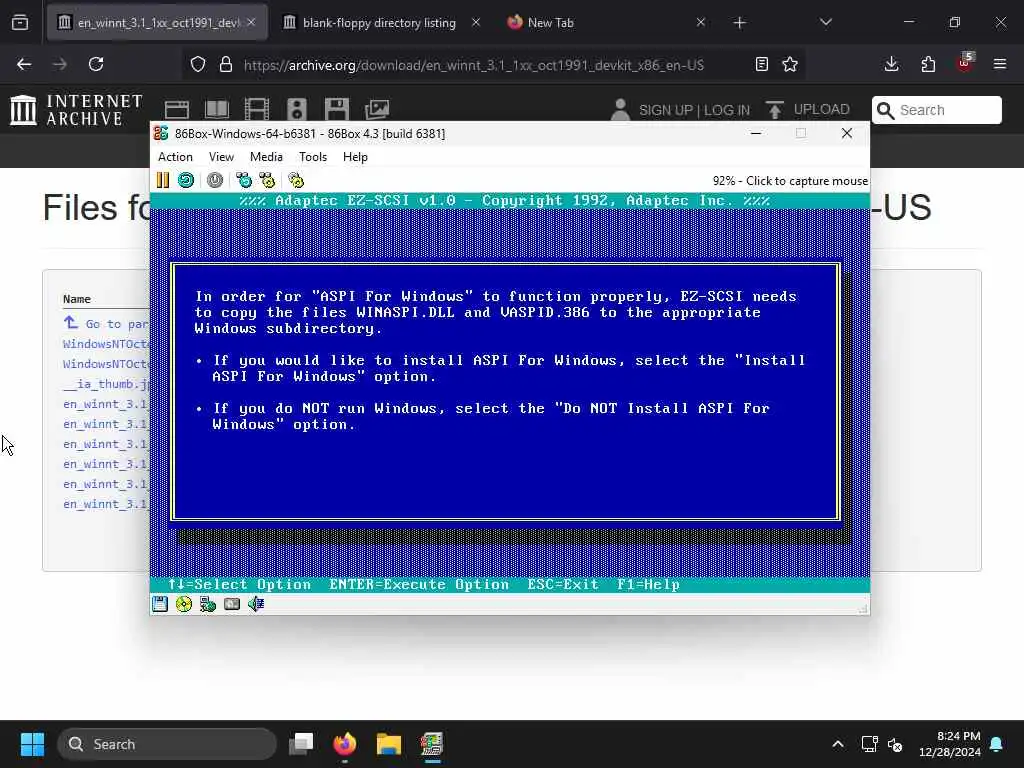
Task: Click taskbar Search box
Action: [167, 744]
